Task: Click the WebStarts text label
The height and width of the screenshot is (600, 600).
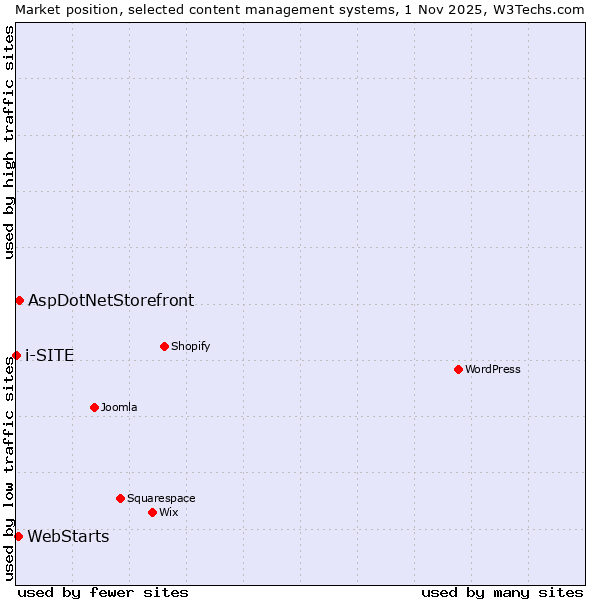Action: click(68, 537)
